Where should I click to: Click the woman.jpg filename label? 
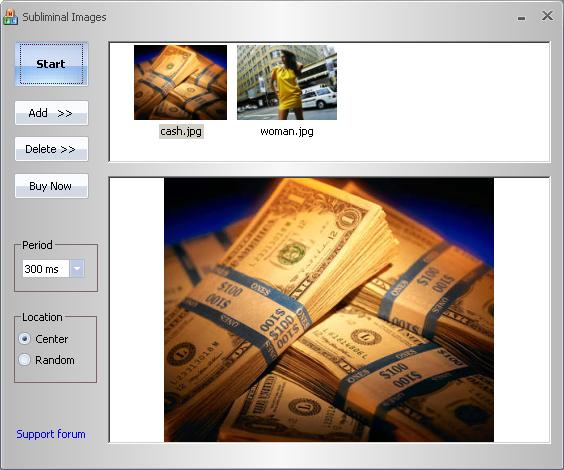(x=287, y=132)
